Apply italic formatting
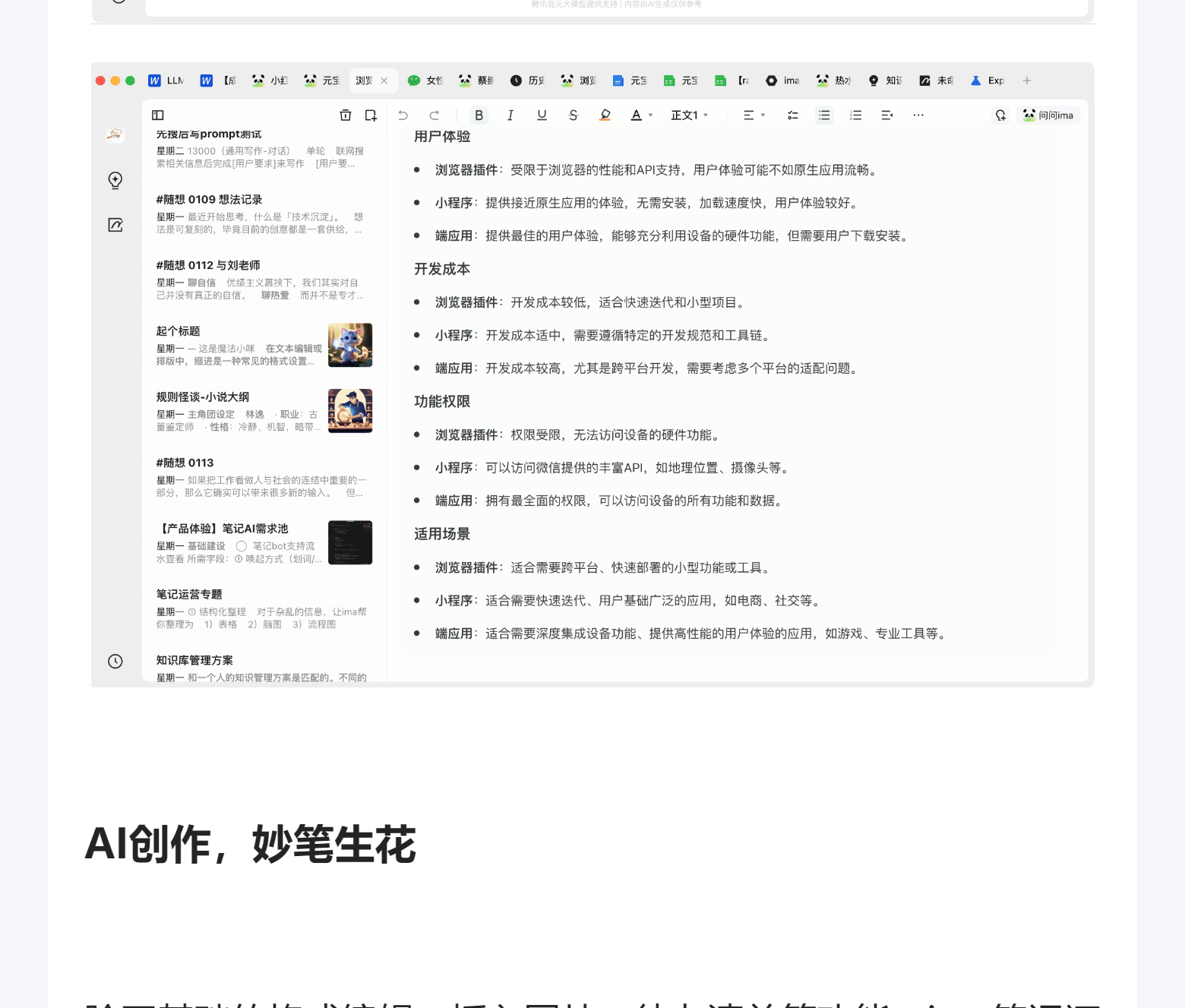 [510, 115]
